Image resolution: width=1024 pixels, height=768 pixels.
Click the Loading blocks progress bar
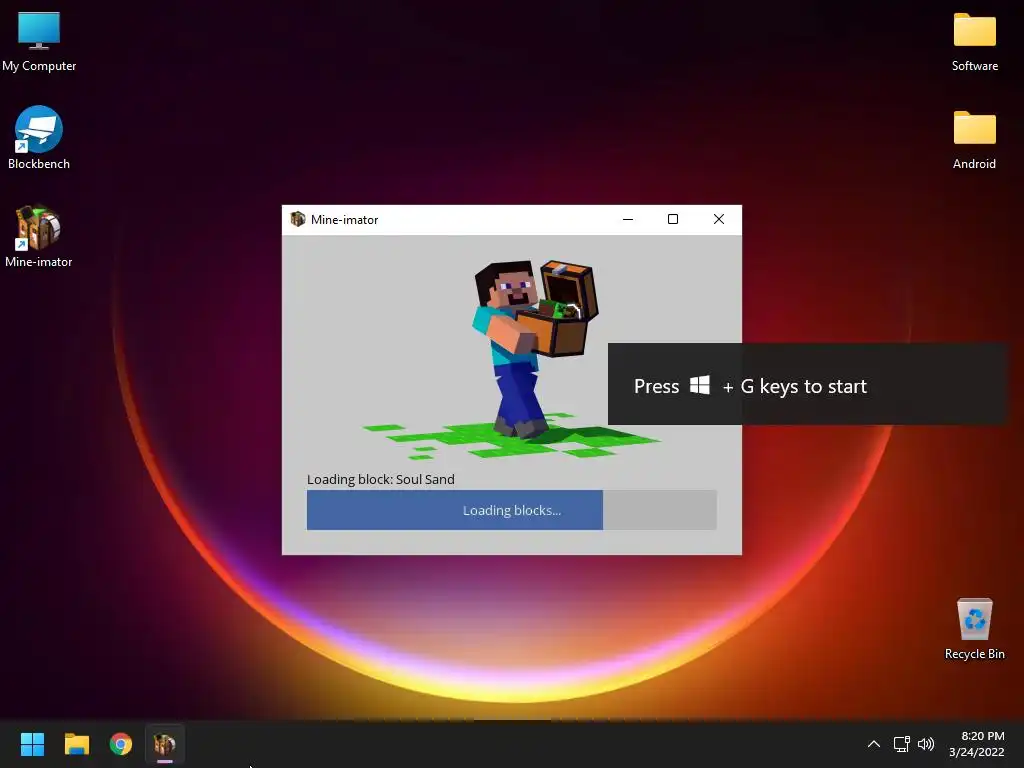click(x=511, y=510)
